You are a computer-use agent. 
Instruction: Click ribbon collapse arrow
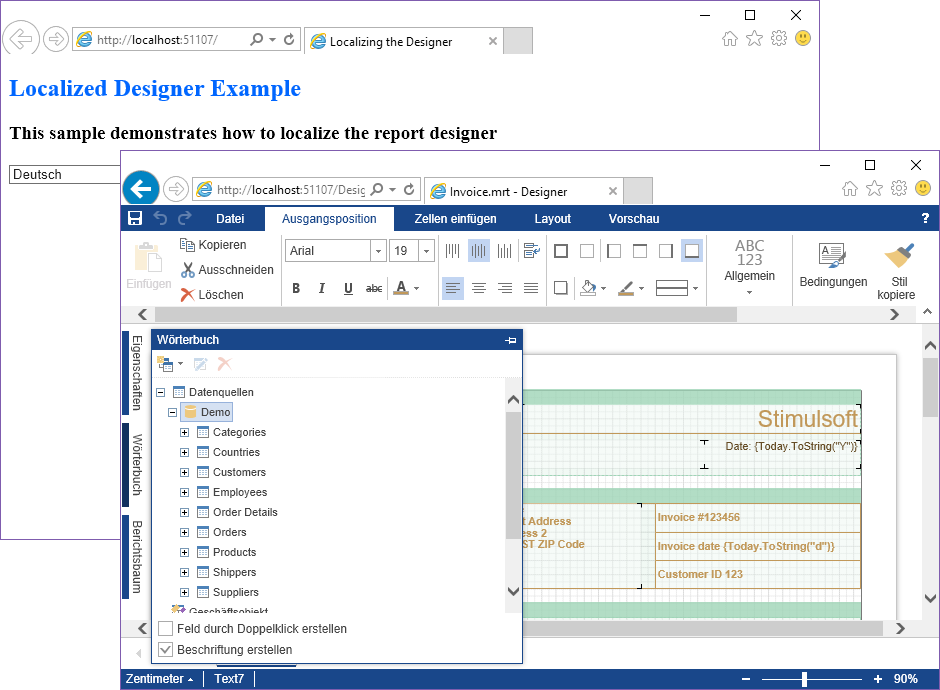(x=927, y=312)
